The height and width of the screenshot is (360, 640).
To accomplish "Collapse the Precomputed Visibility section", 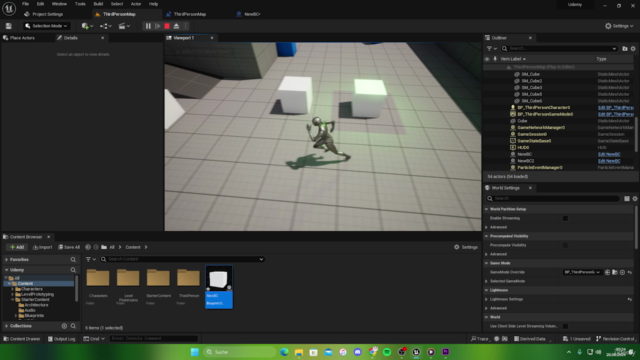I will click(487, 236).
